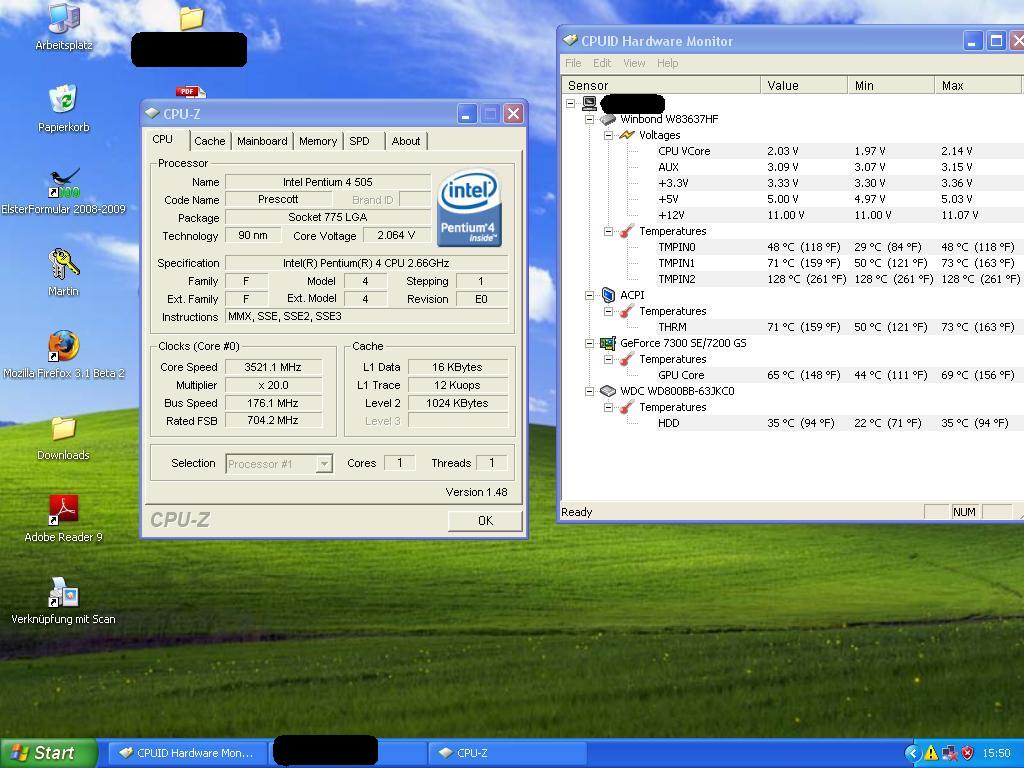Collapse the GeForce 7300 SE/7200 GS node
Screen dimensions: 1024x768
point(589,343)
